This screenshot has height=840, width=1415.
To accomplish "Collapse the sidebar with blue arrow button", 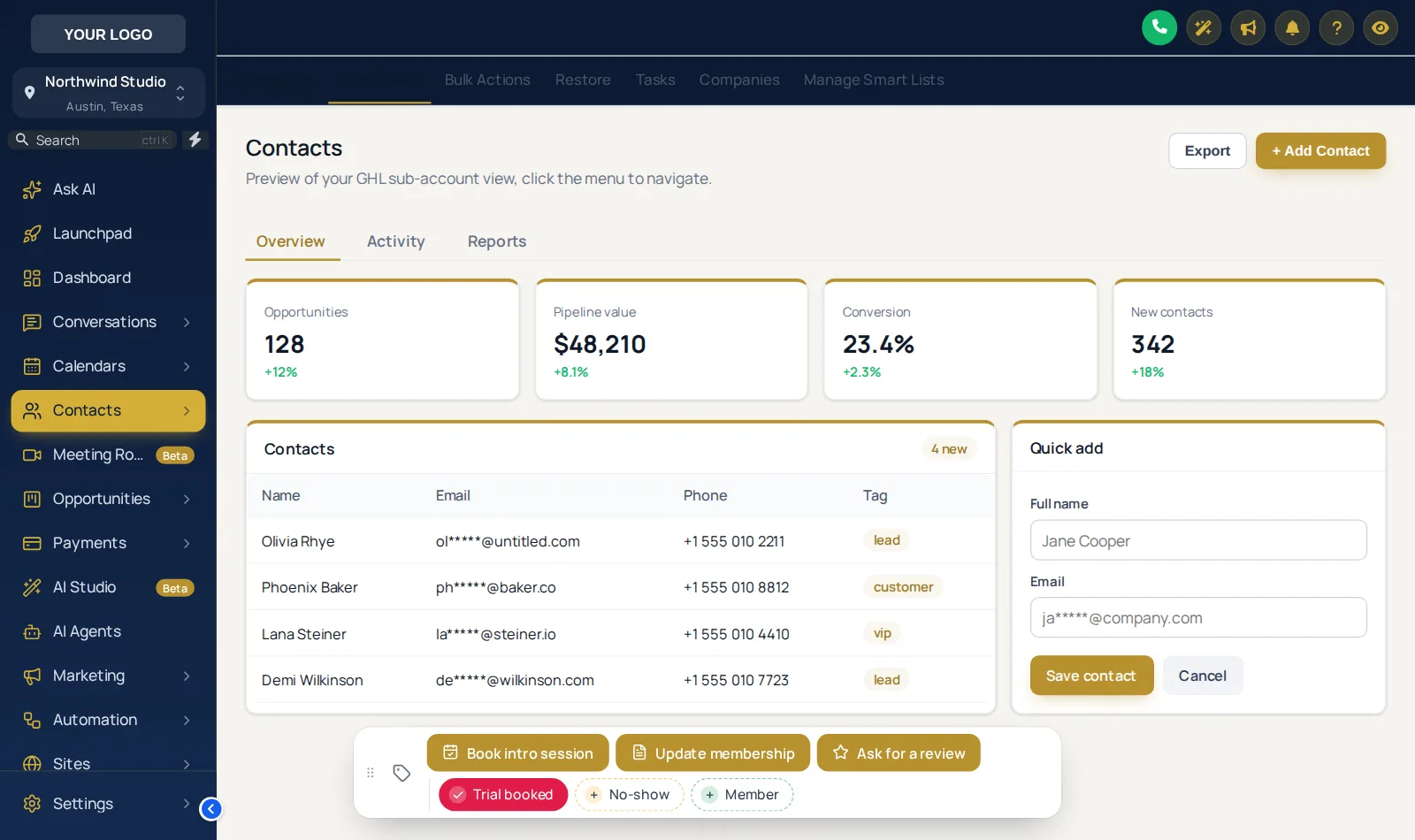I will (x=210, y=808).
